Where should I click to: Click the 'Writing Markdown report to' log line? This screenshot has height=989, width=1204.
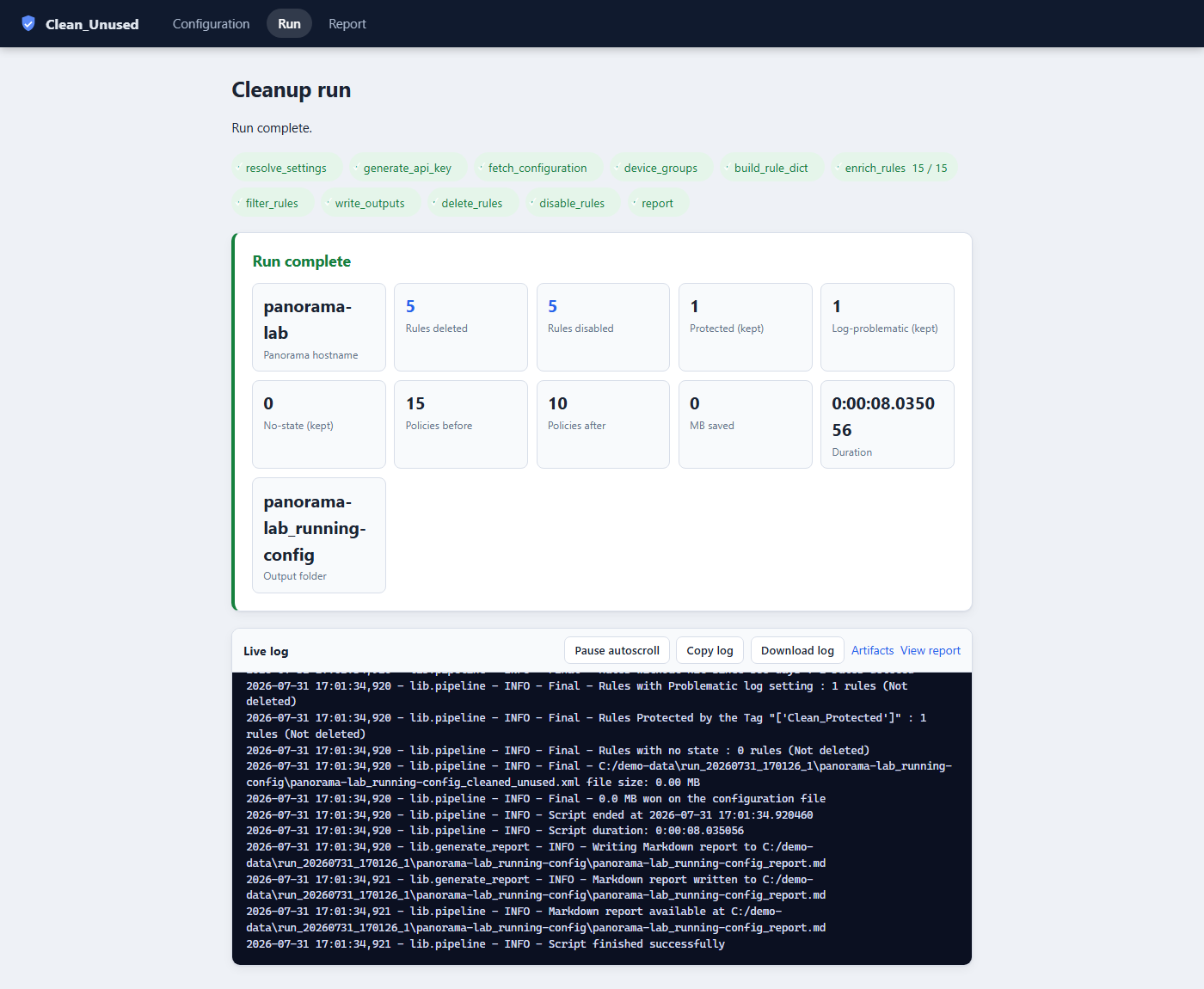tap(536, 856)
